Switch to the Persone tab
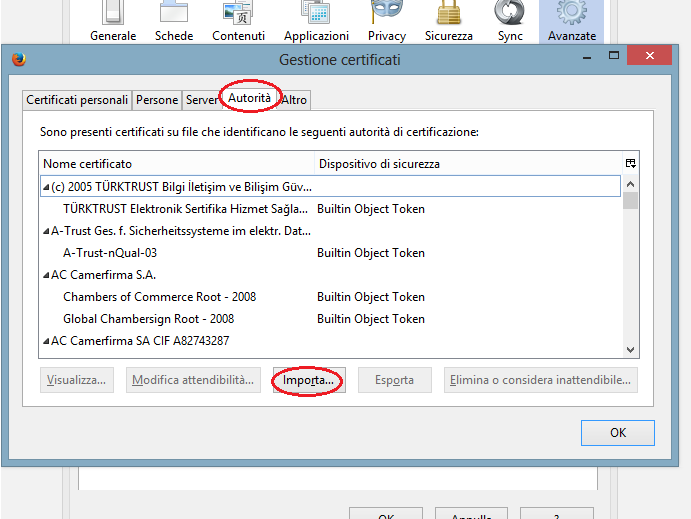 pos(157,100)
